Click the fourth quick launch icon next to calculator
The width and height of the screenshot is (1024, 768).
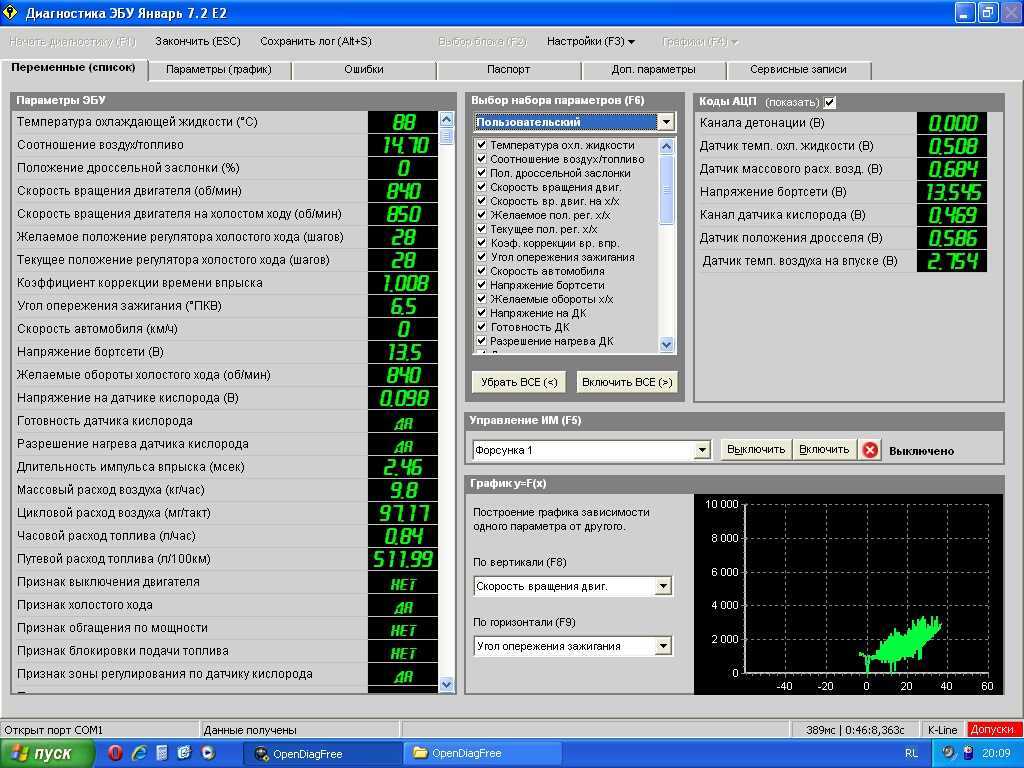coord(184,753)
